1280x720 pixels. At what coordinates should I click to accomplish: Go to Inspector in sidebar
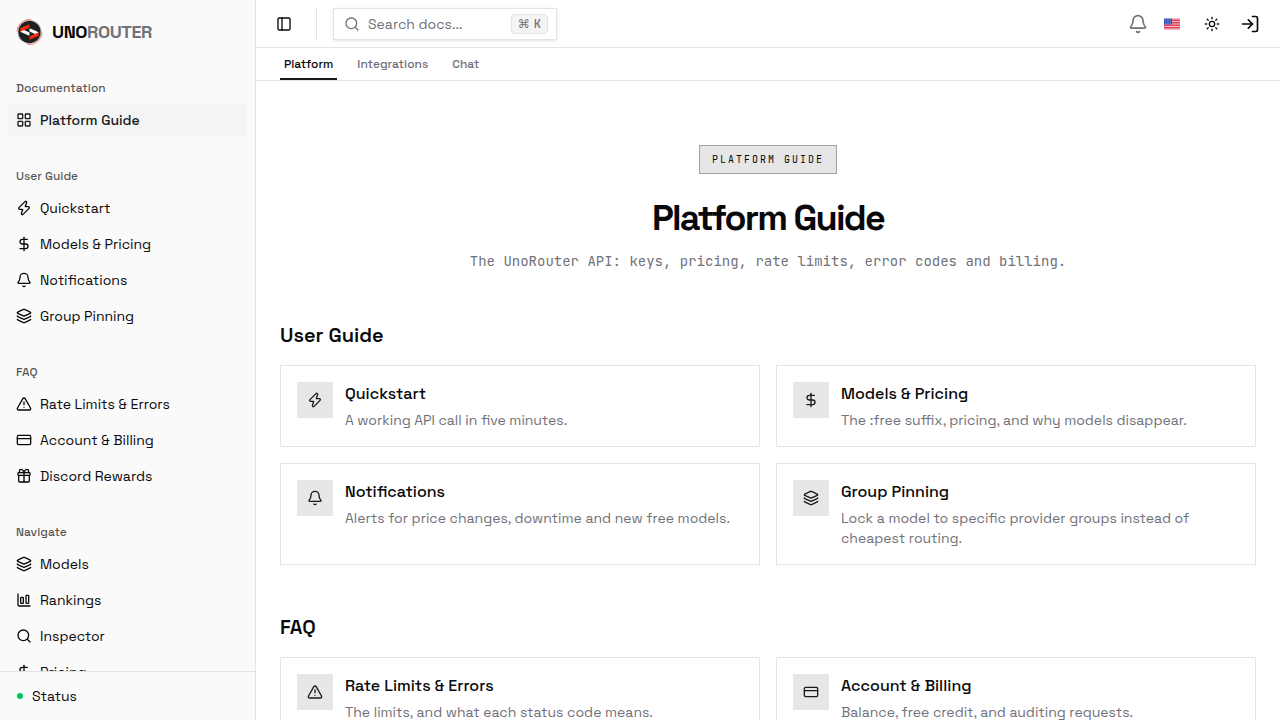pyautogui.click(x=128, y=636)
